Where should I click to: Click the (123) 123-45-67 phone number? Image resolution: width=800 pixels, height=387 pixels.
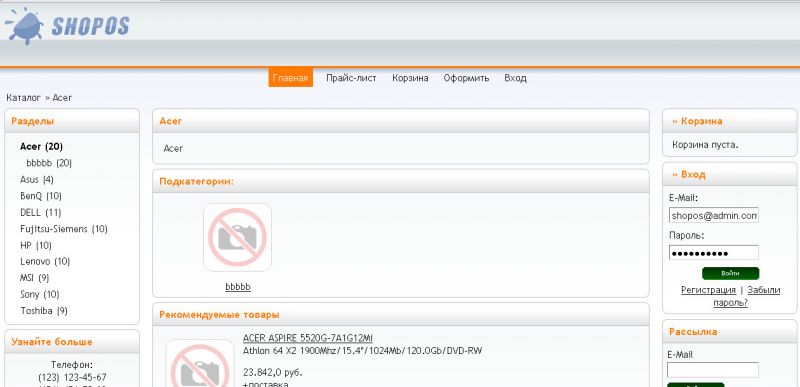(72, 378)
